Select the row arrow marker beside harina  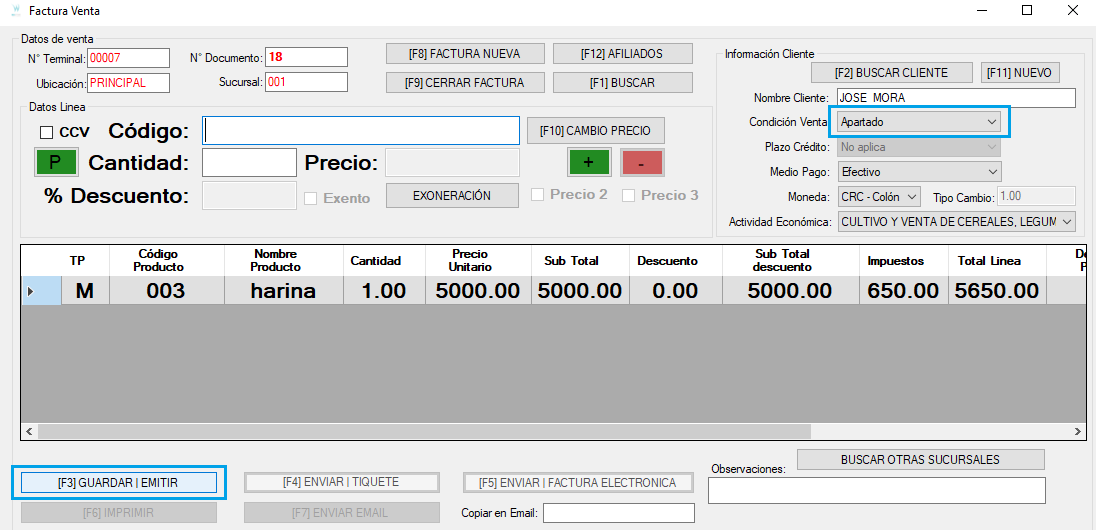tap(30, 291)
